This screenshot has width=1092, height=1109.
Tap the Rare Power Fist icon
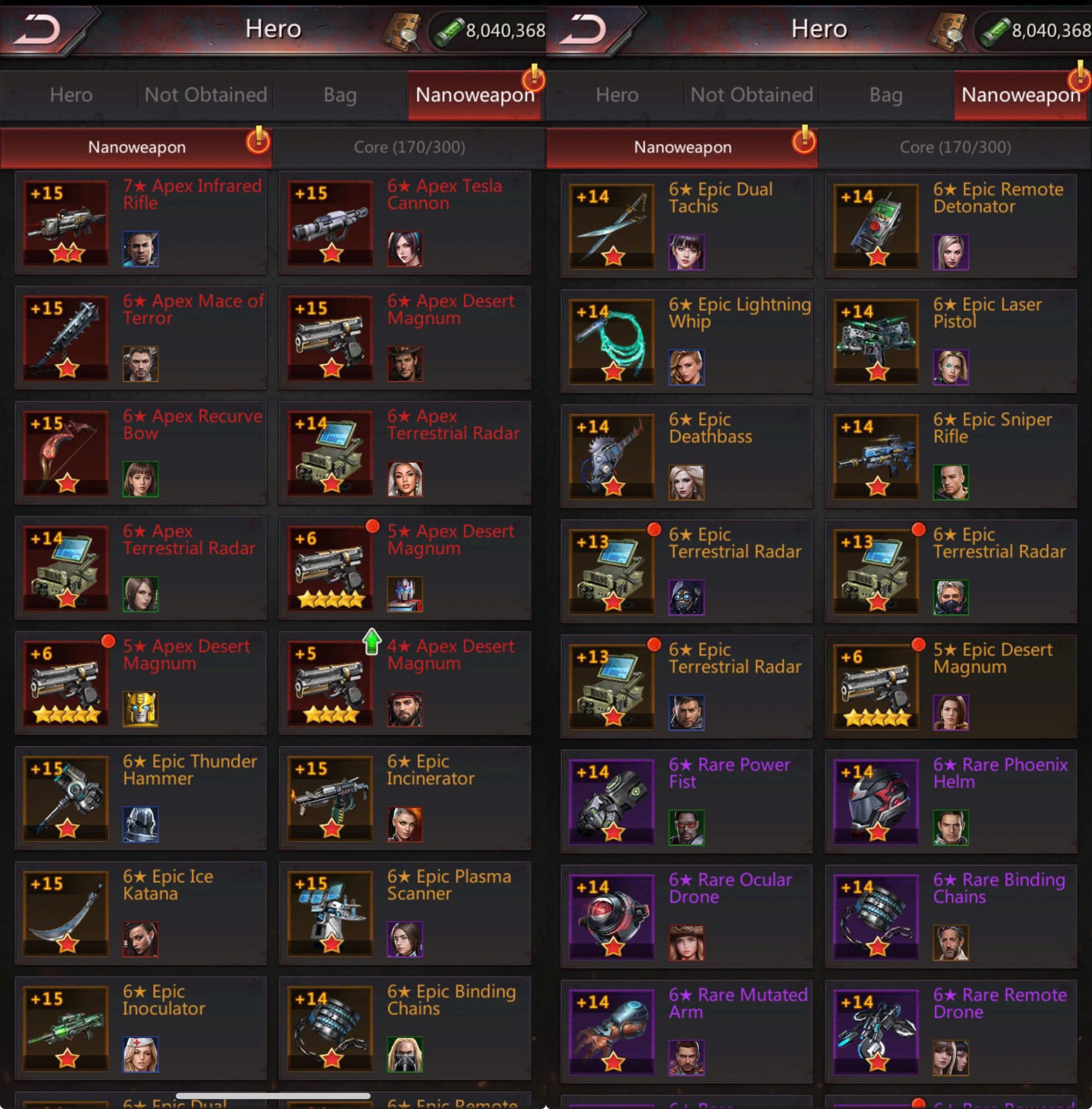pyautogui.click(x=612, y=802)
